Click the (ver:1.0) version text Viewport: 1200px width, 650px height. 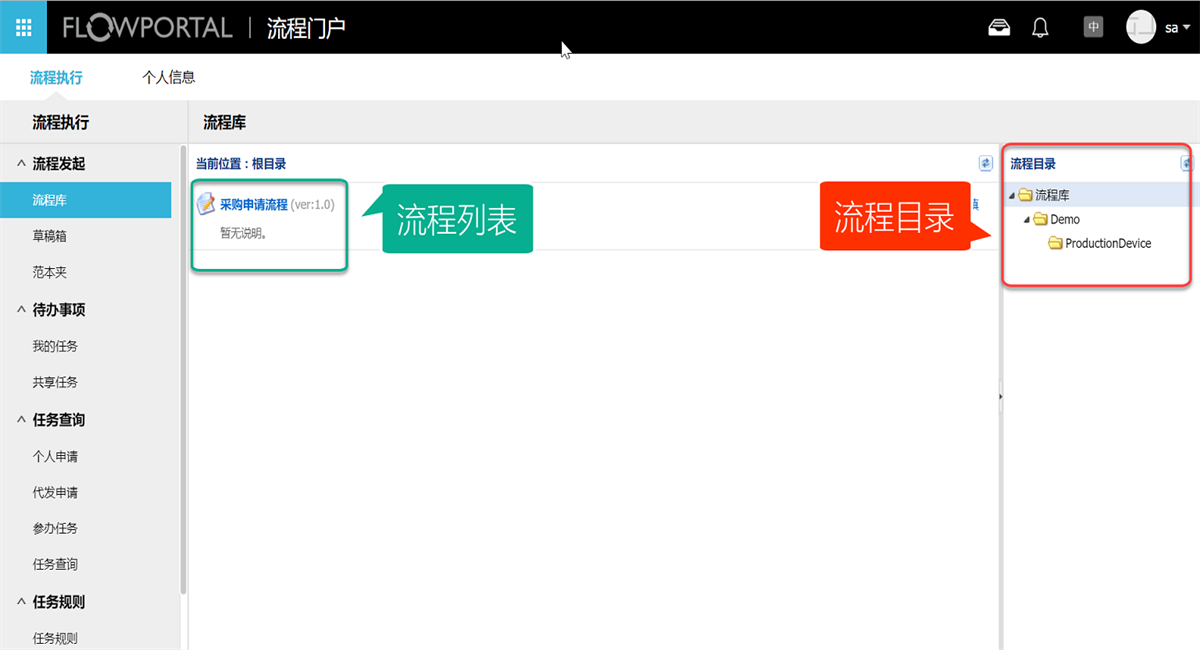[313, 205]
